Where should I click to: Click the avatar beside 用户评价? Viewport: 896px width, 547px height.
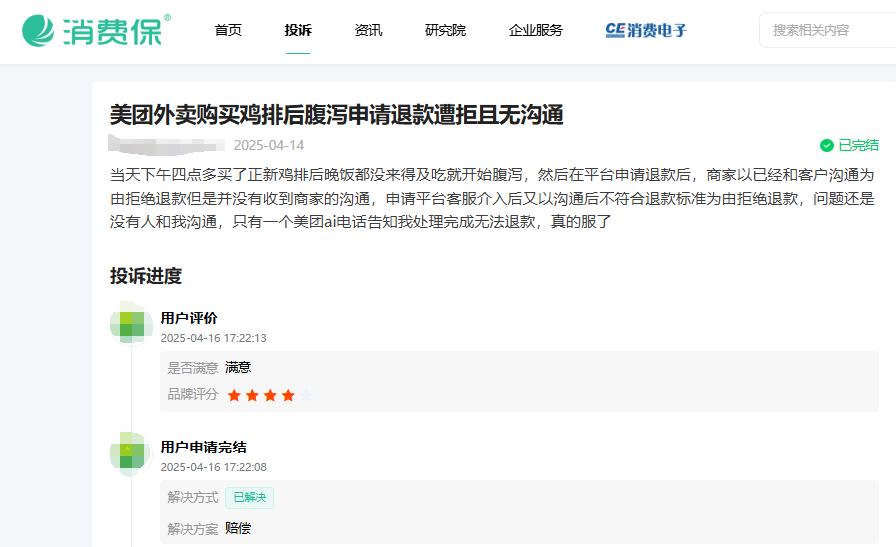click(x=131, y=324)
